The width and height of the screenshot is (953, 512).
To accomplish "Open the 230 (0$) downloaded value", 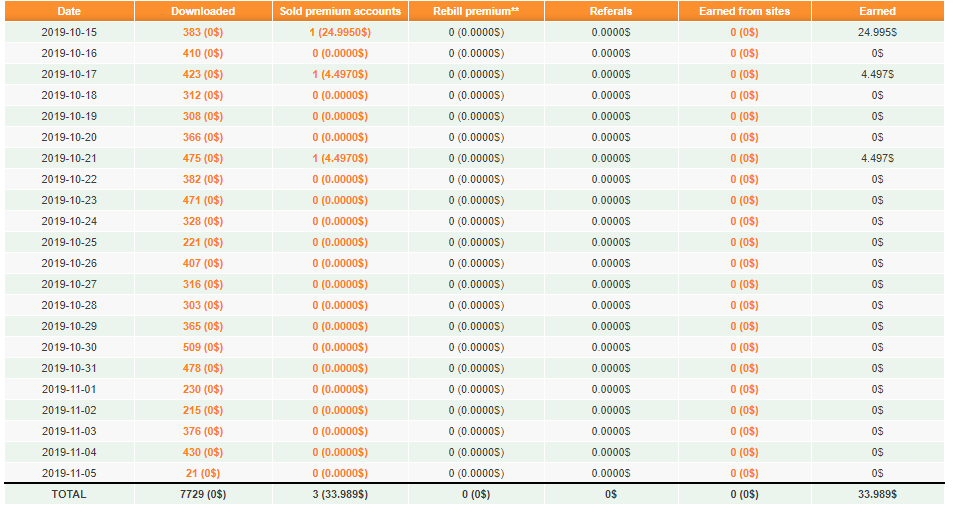I will [203, 389].
